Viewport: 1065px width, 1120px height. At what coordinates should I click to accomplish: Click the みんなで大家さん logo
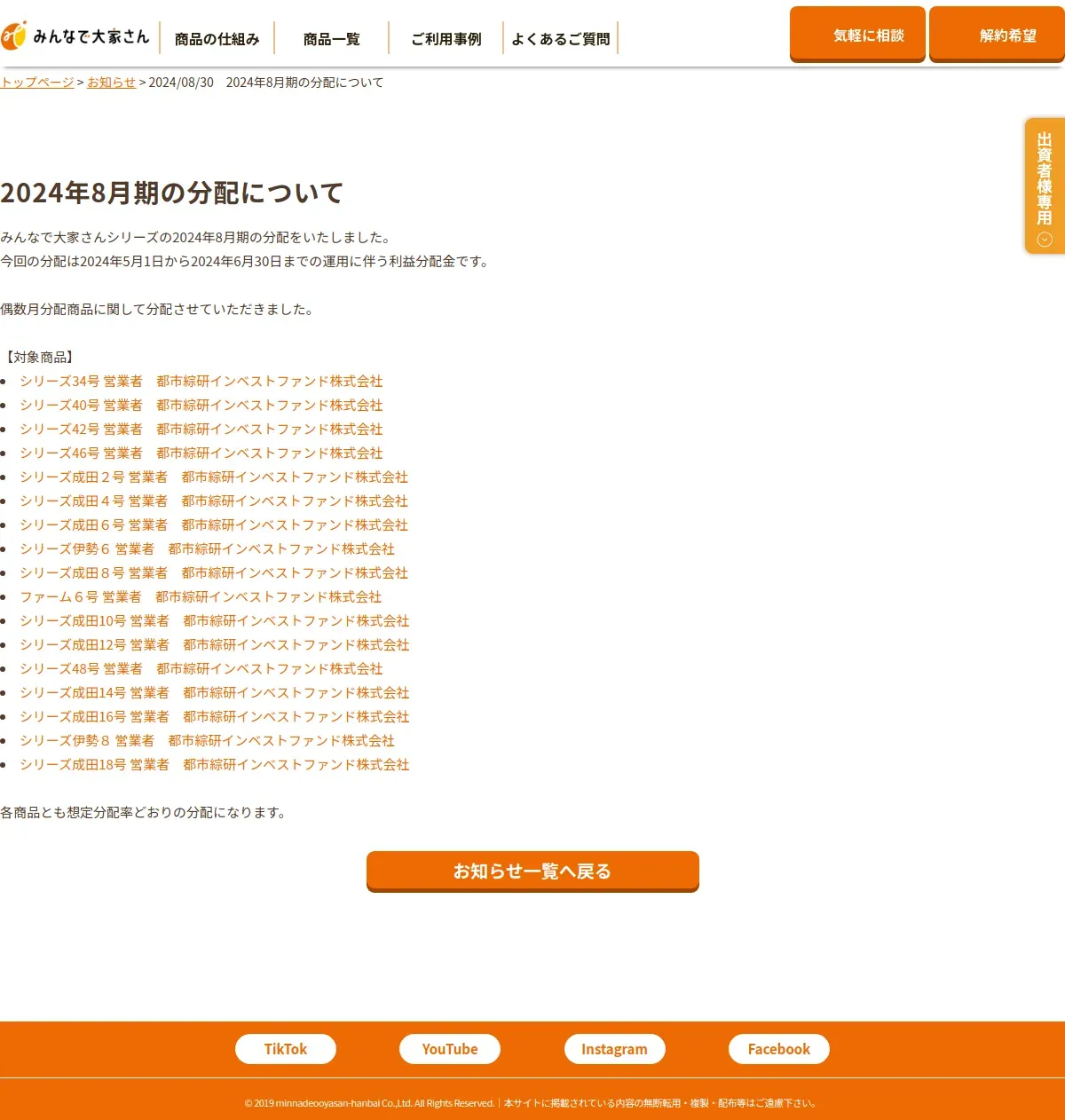tap(75, 36)
